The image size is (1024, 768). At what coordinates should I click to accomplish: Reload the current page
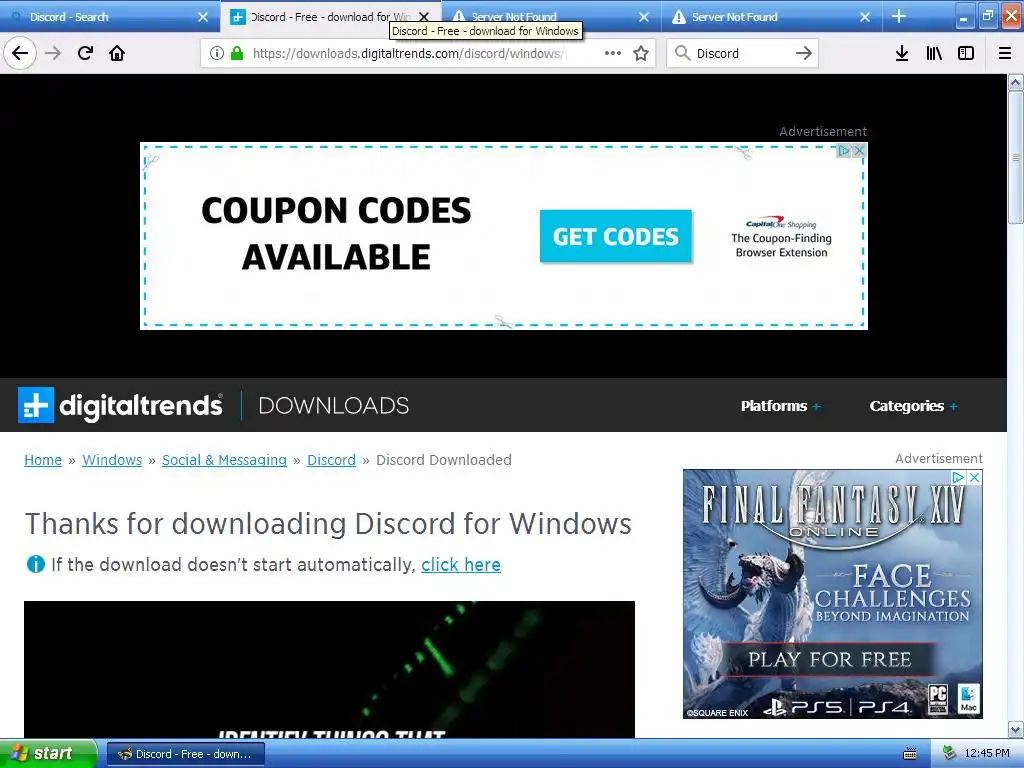[85, 53]
